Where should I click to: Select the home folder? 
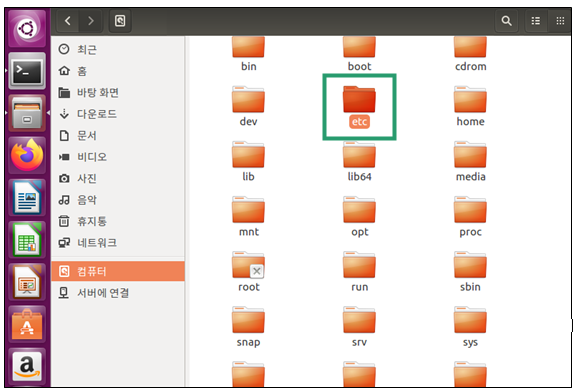pos(470,107)
